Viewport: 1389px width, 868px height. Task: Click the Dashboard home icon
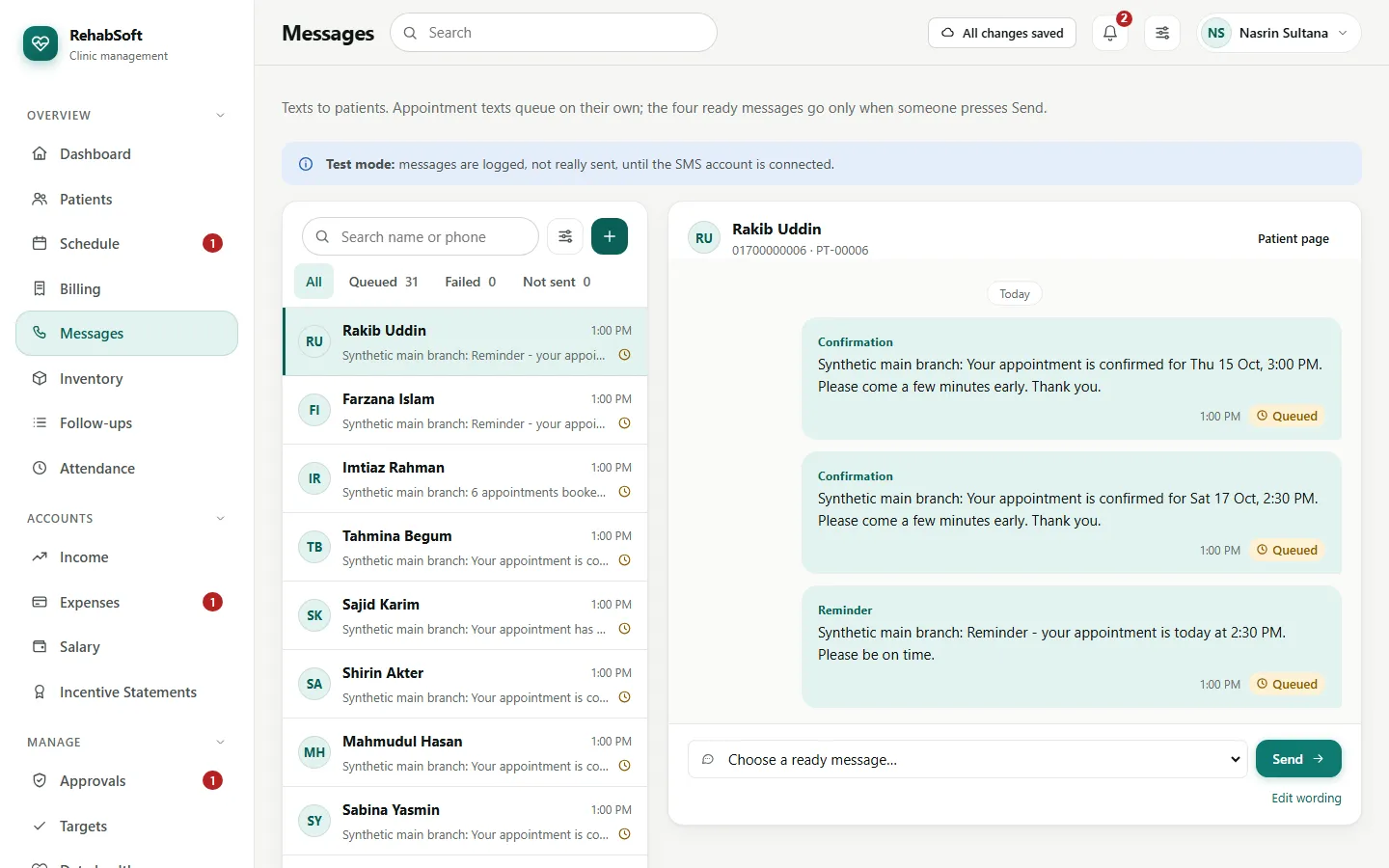click(x=40, y=153)
